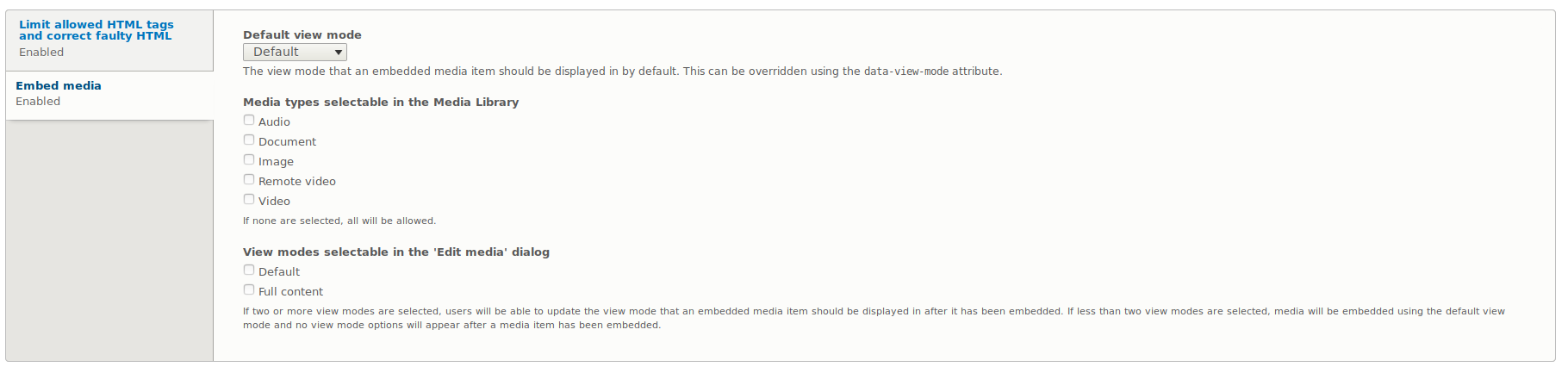The width and height of the screenshot is (1568, 367).
Task: Tick the Full content checkbox
Action: coord(249,290)
